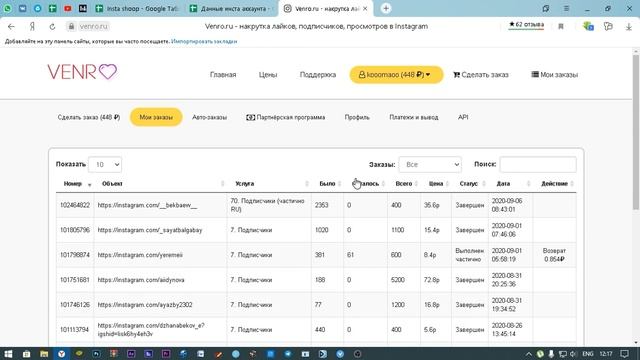Open a new browser tab with plus

386,9
